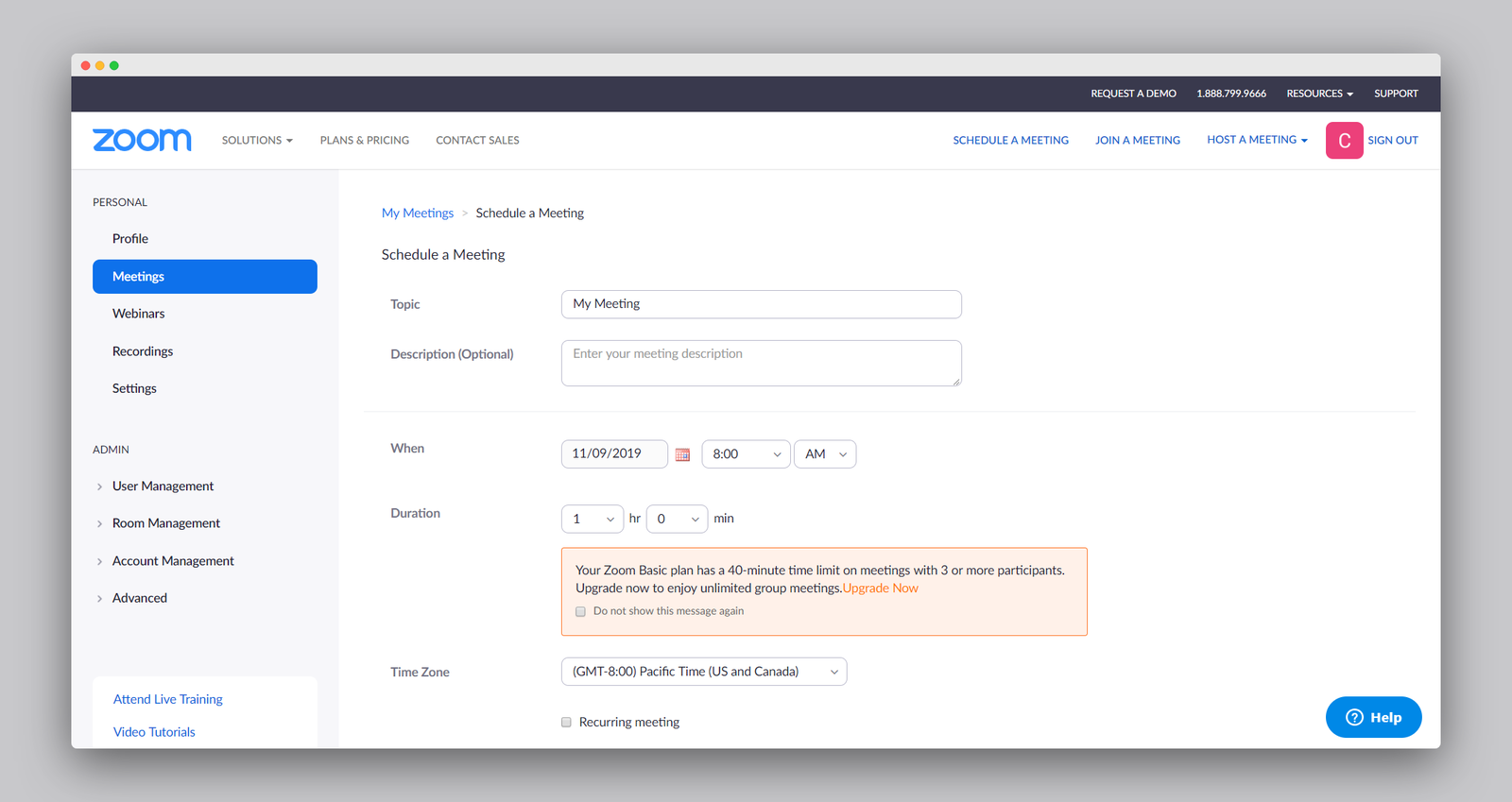Check Do not show this message again

(x=580, y=611)
